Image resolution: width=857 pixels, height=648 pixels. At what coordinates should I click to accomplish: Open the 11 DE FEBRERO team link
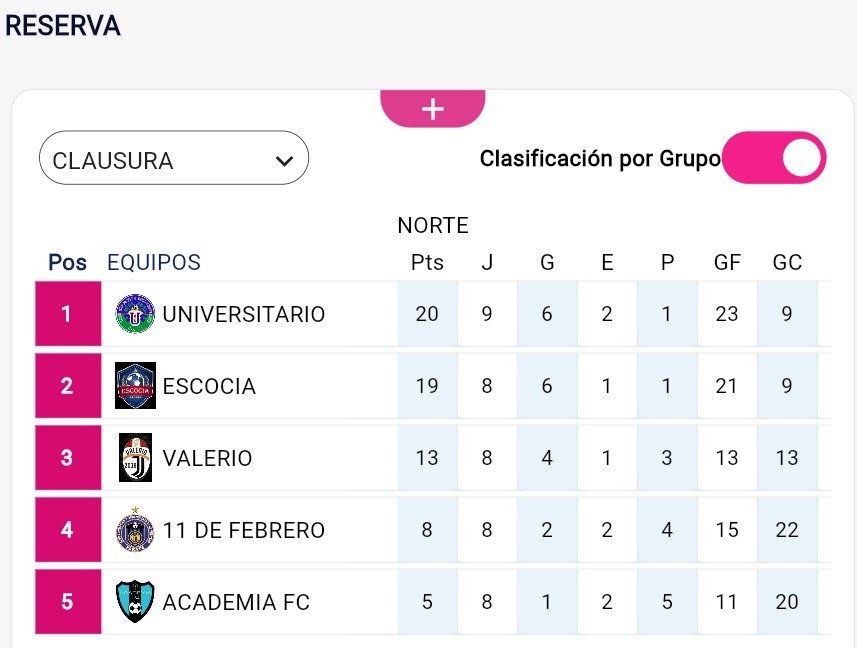(244, 530)
